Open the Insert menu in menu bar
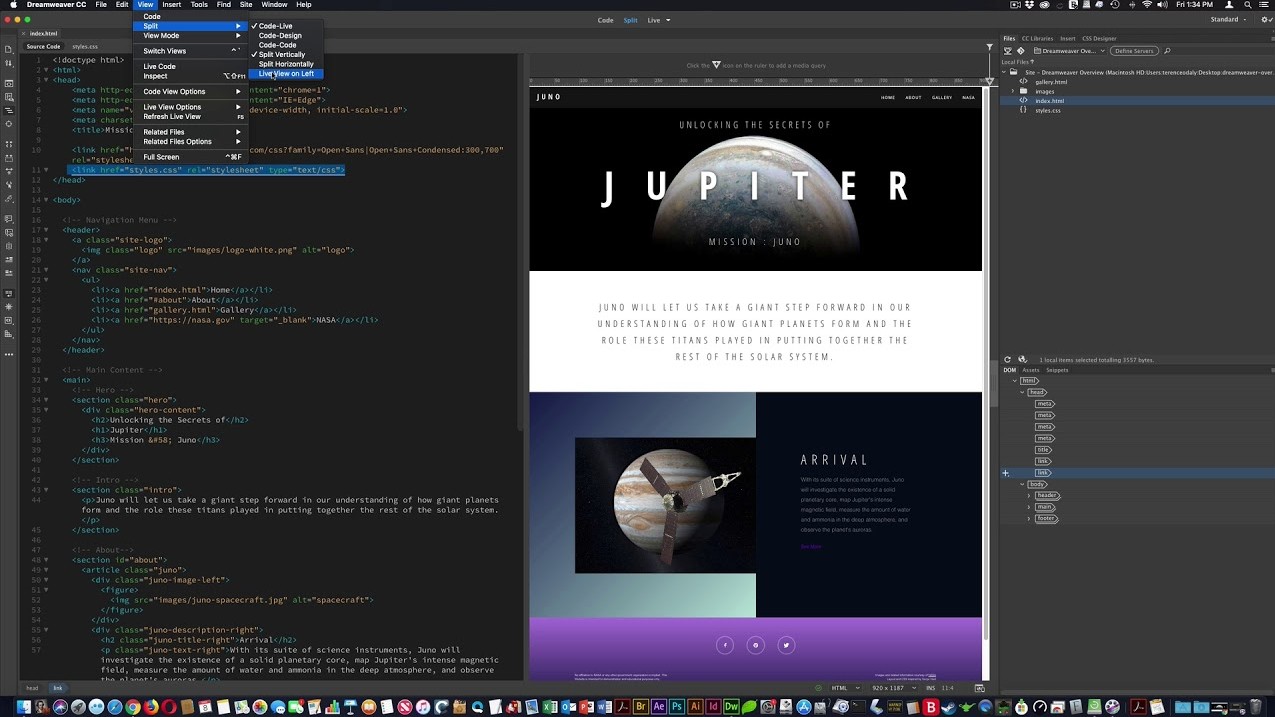 (172, 5)
